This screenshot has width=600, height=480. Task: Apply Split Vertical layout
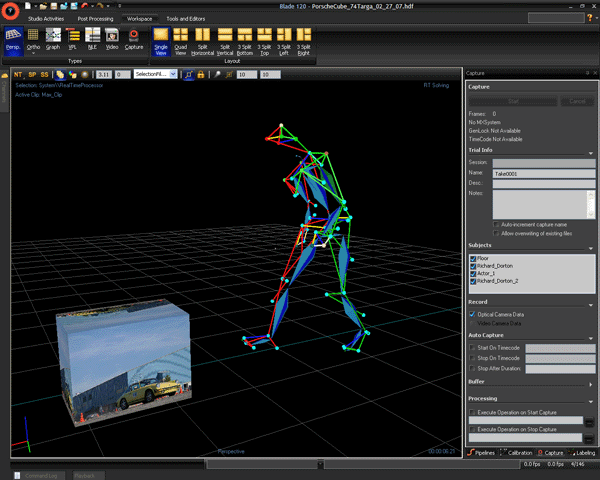coord(225,41)
